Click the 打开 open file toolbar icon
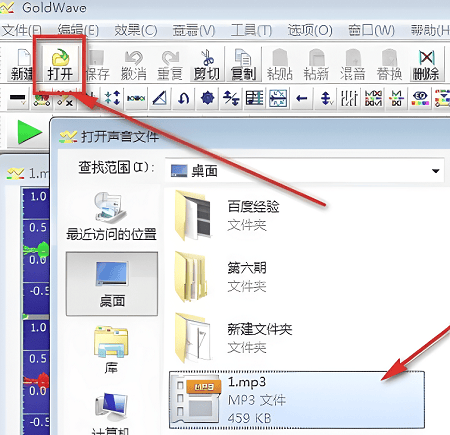The width and height of the screenshot is (450, 435). point(60,65)
